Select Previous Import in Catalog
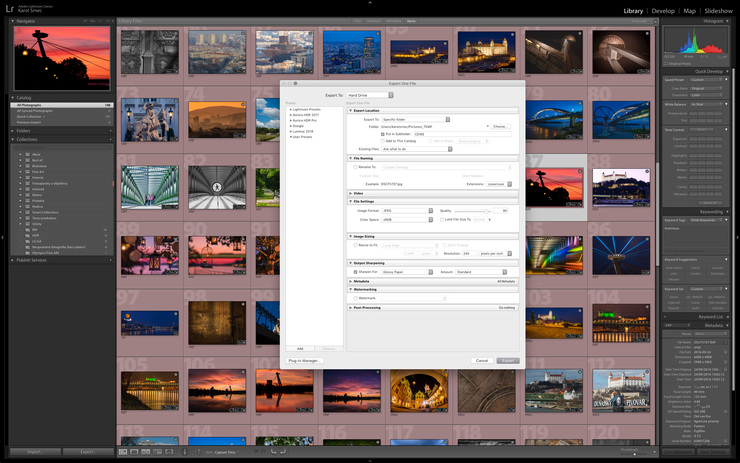The width and height of the screenshot is (740, 463). [62, 122]
